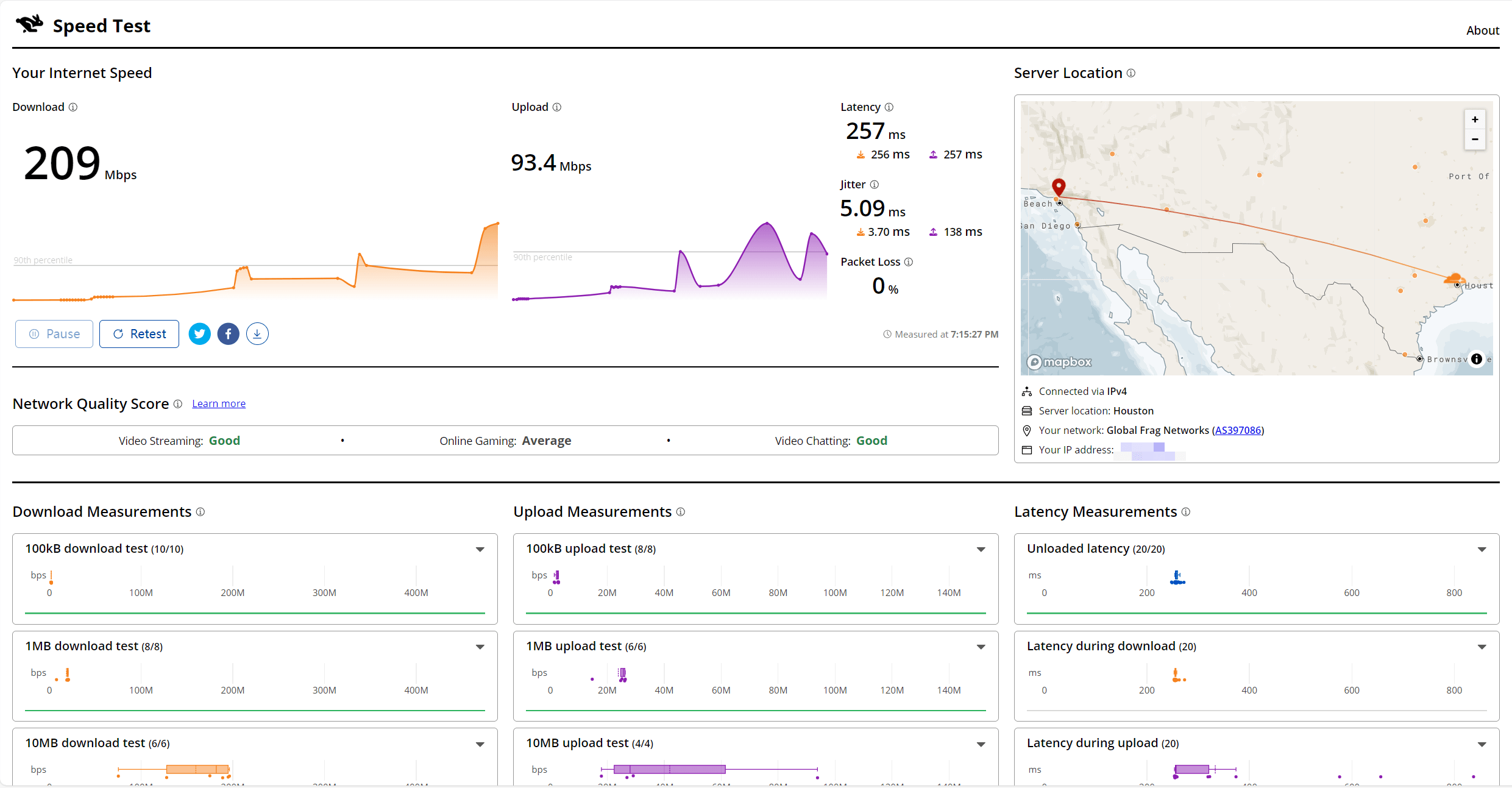
Task: Show Latency info tooltip icon
Action: [x=889, y=107]
